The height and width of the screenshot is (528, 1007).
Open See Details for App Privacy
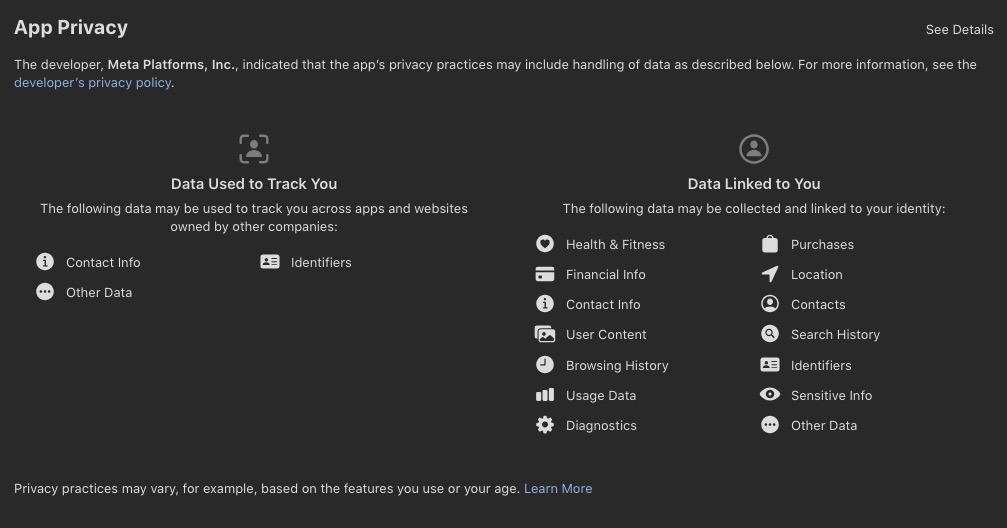959,30
